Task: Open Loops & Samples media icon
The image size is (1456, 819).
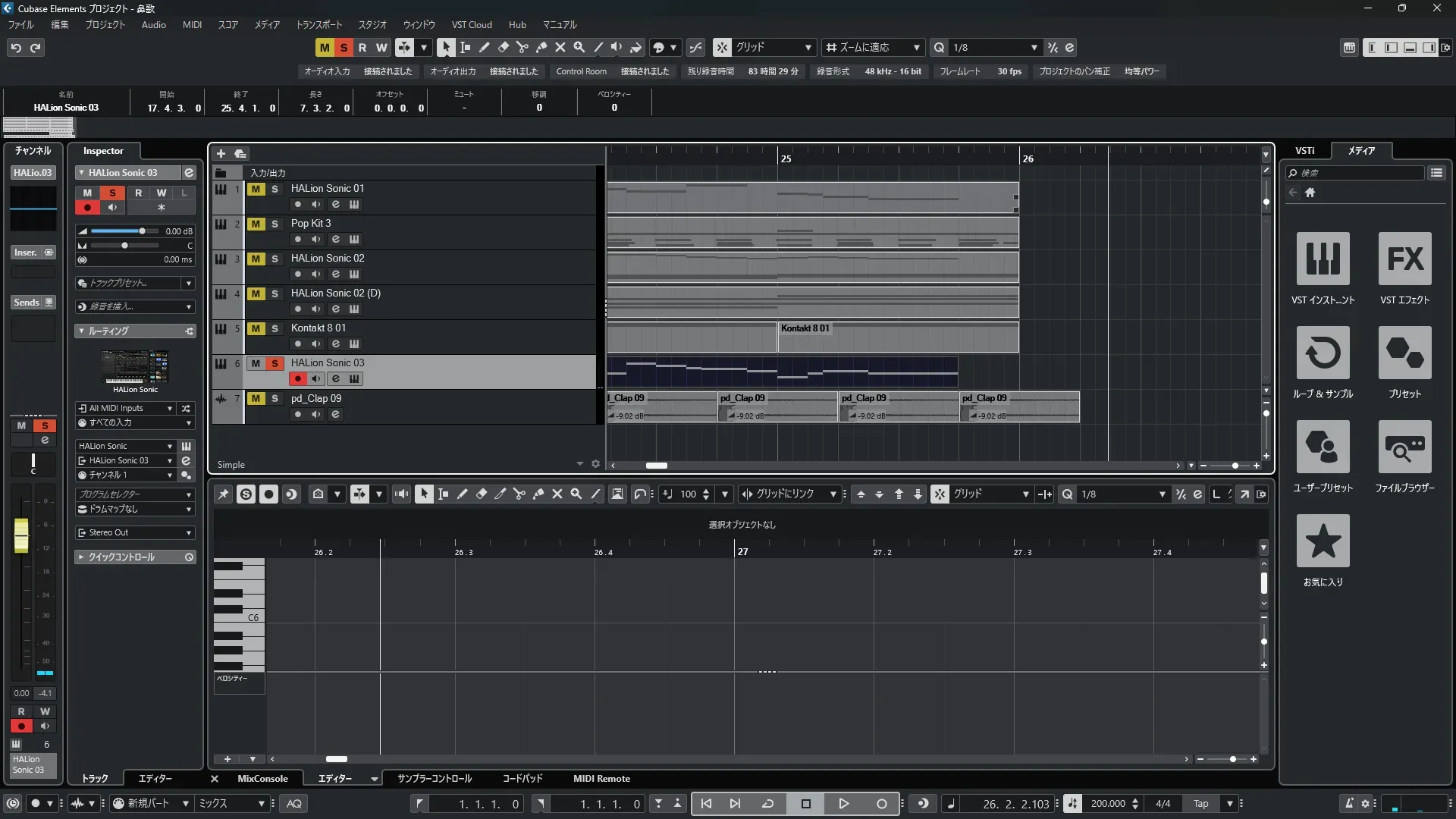Action: (1323, 353)
